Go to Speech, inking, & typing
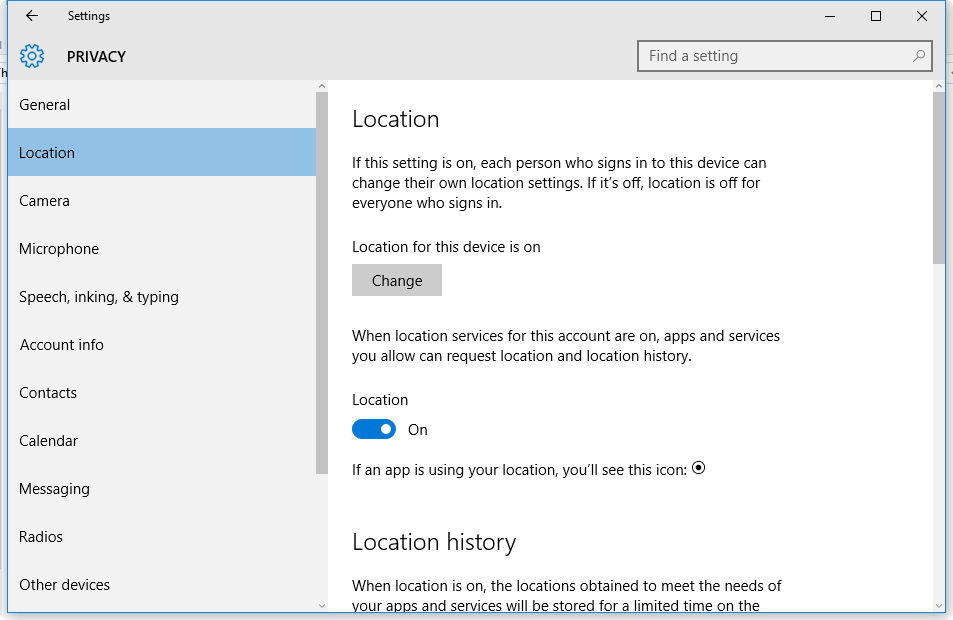 coord(99,297)
